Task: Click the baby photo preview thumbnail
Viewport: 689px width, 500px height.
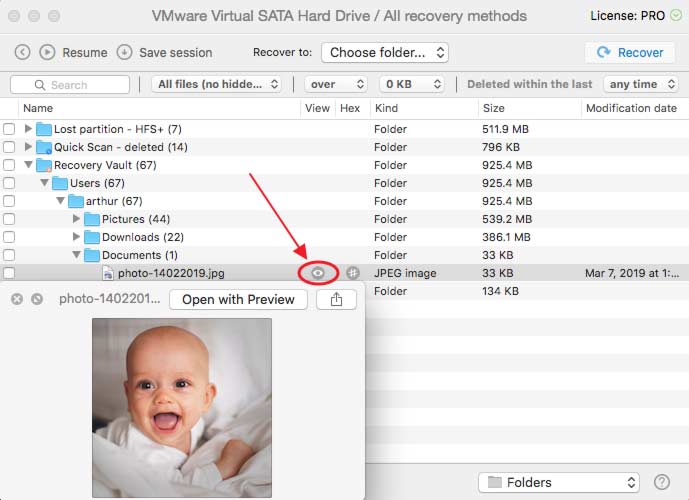Action: pyautogui.click(x=182, y=408)
